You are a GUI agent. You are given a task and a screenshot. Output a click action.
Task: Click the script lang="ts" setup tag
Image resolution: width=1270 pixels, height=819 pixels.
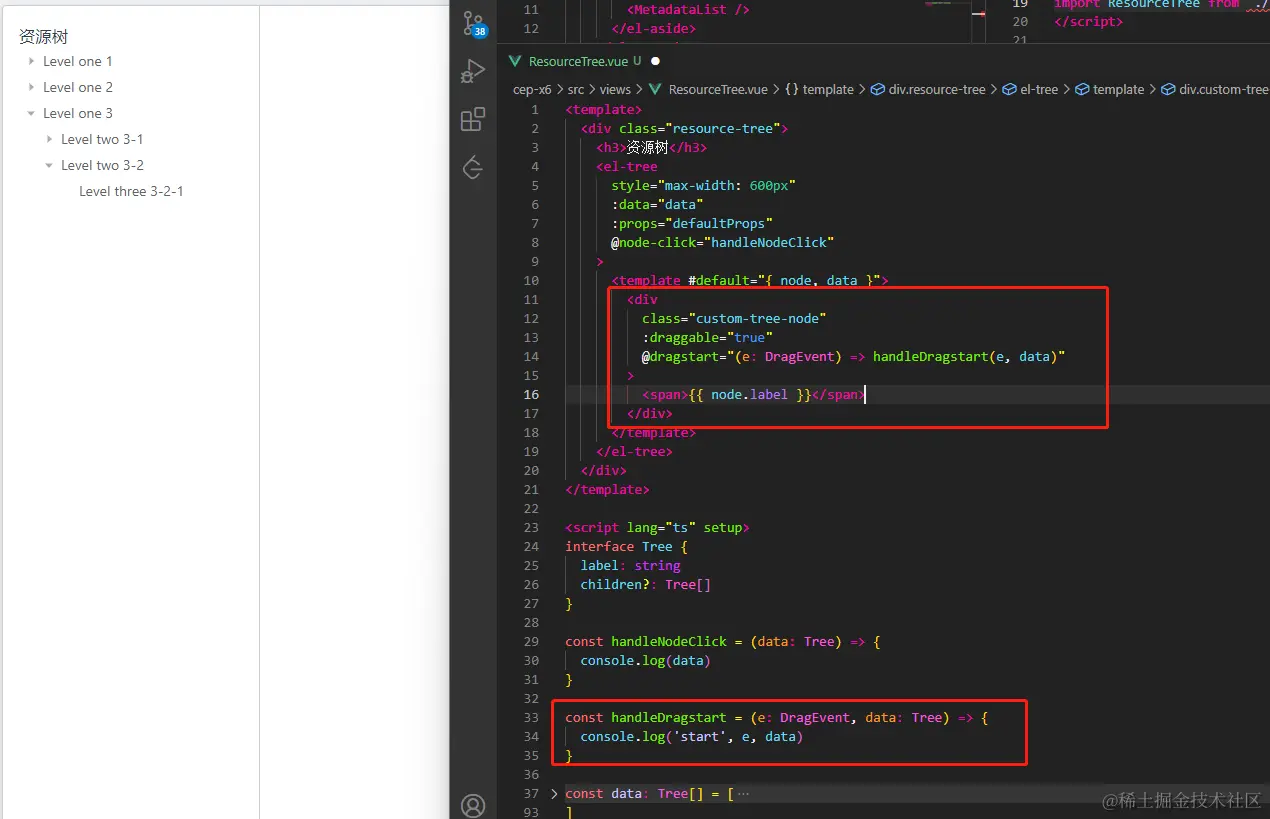coord(657,527)
